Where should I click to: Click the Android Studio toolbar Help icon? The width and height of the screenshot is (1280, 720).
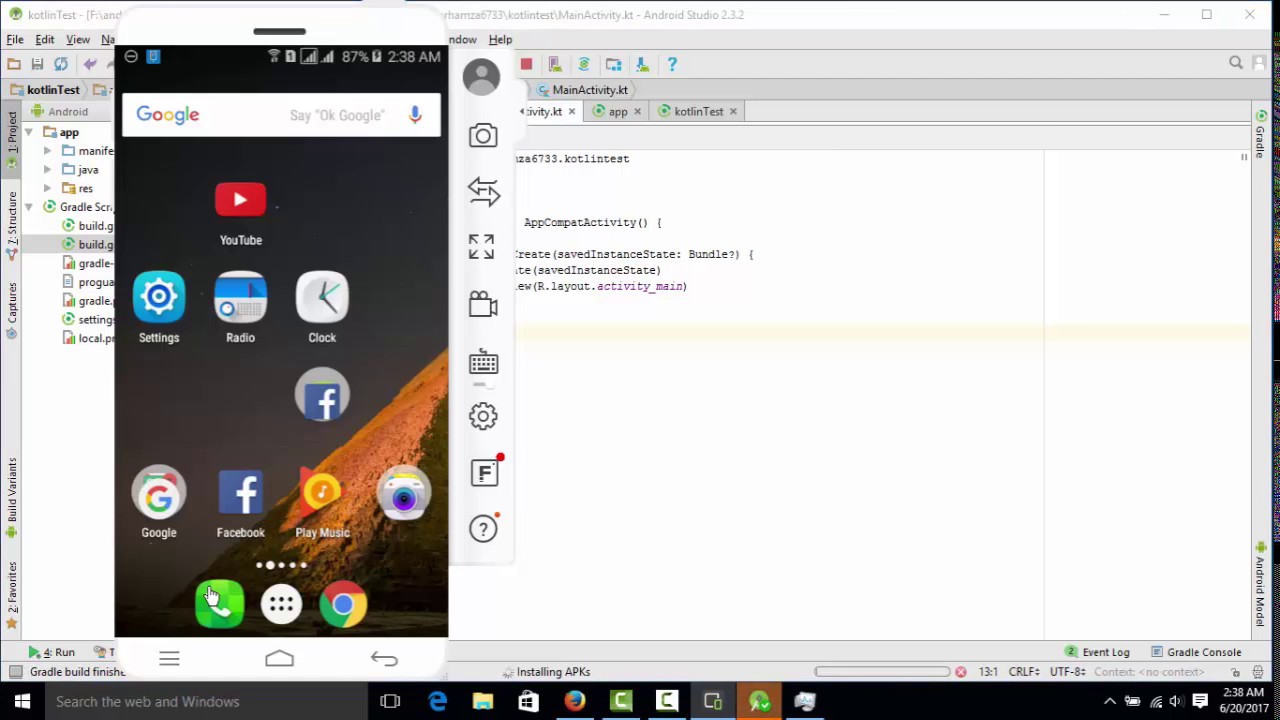(672, 64)
